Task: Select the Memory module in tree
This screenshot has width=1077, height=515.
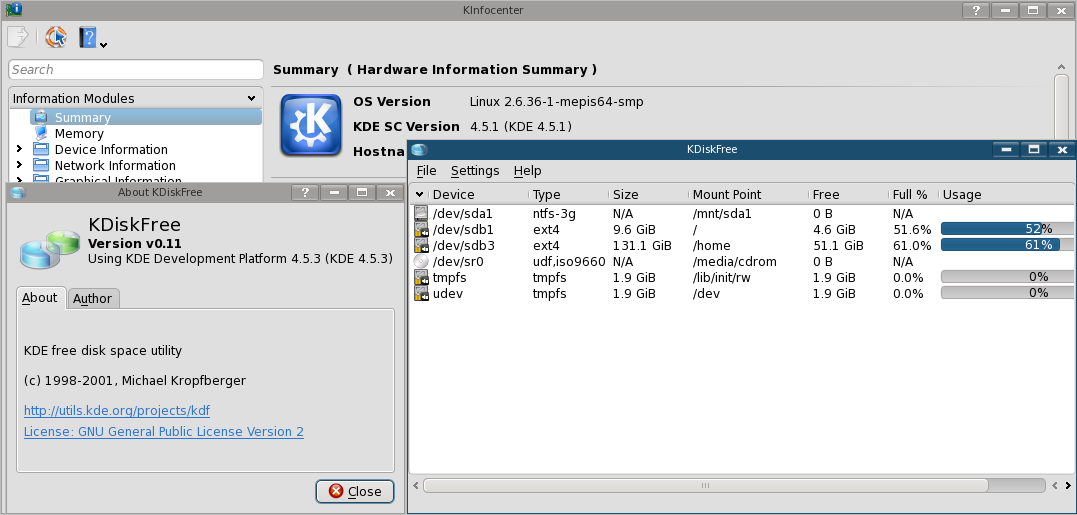Action: [x=79, y=133]
